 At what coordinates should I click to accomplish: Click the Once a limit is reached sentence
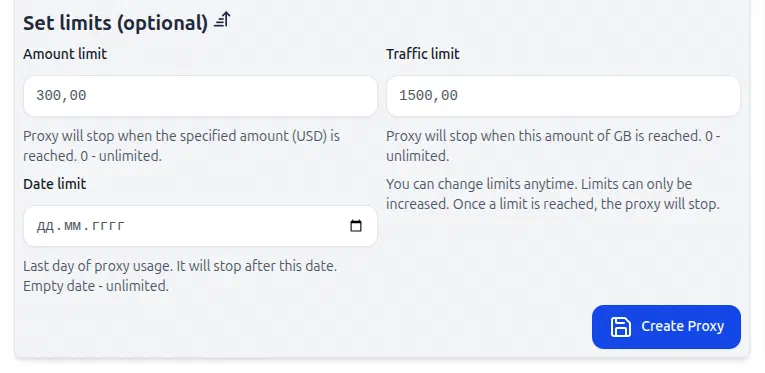coord(586,204)
